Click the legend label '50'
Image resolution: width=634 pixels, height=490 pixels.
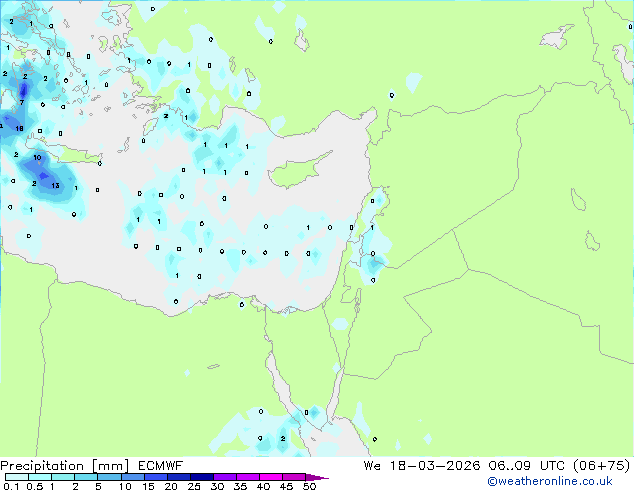click(309, 486)
